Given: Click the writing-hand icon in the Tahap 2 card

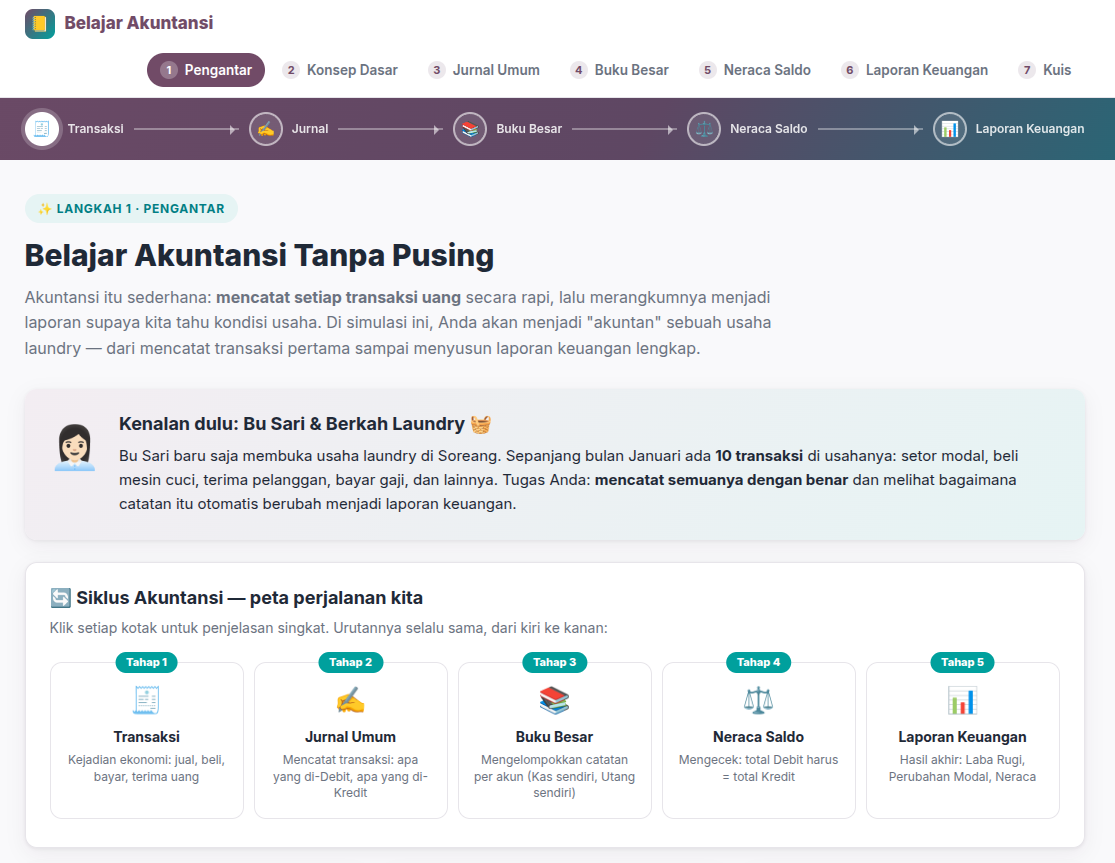Looking at the screenshot, I should (x=351, y=700).
